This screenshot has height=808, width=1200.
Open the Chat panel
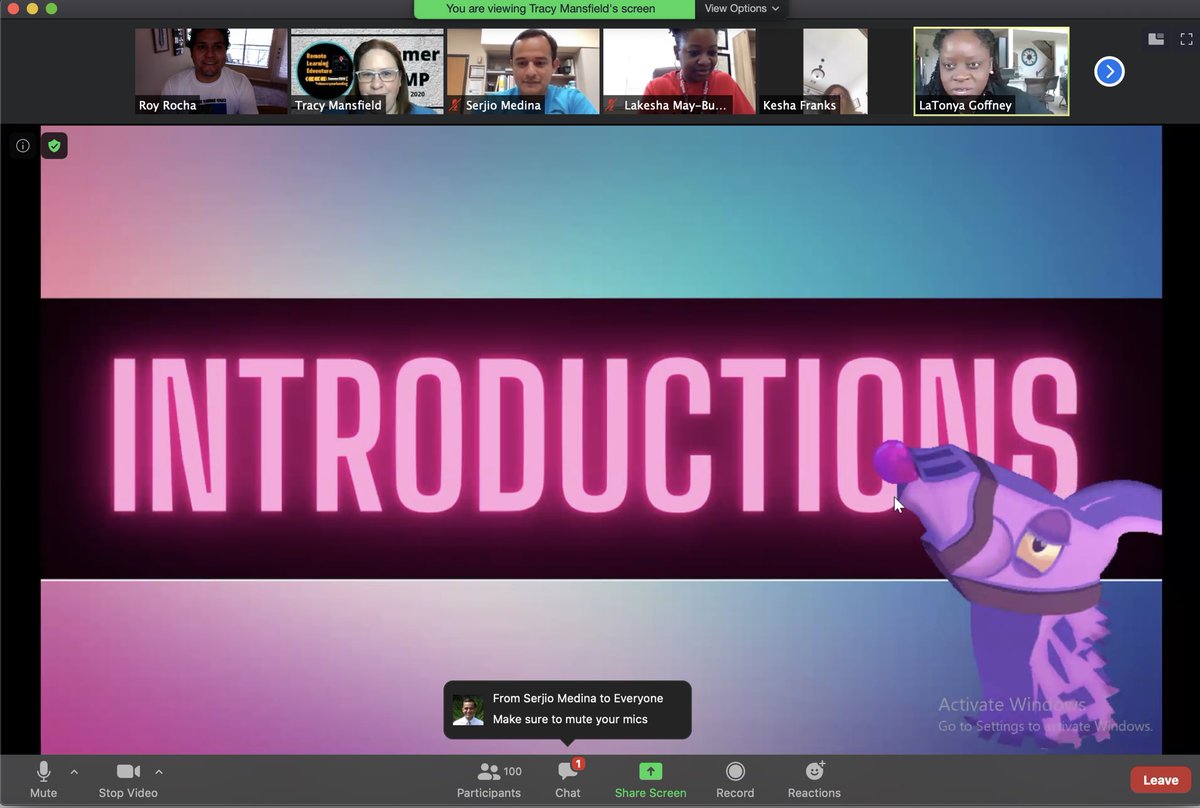[x=568, y=779]
